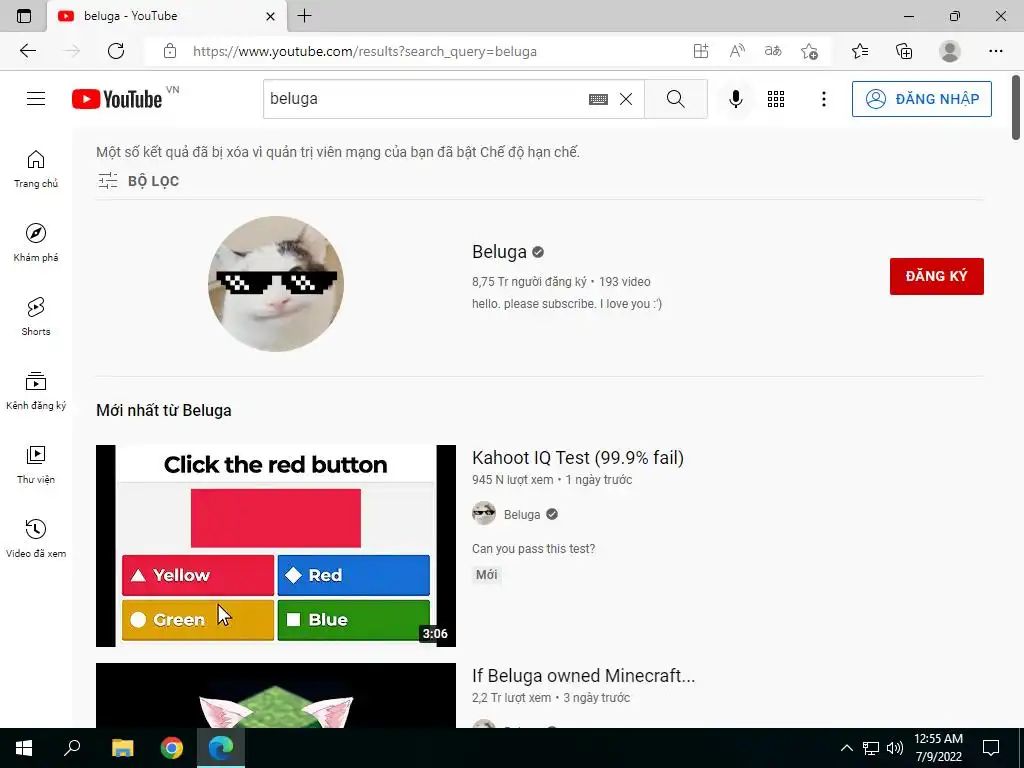
Task: Click inside the YouTube search input field
Action: pyautogui.click(x=424, y=99)
